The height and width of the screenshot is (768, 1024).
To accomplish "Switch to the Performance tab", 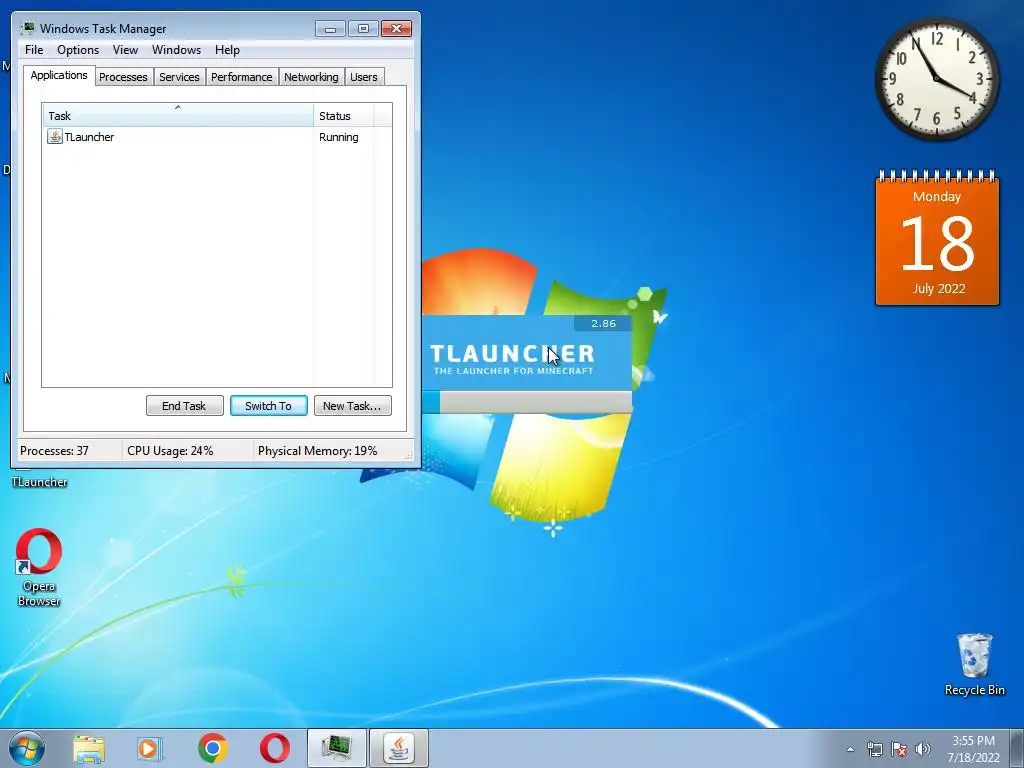I will (x=241, y=77).
